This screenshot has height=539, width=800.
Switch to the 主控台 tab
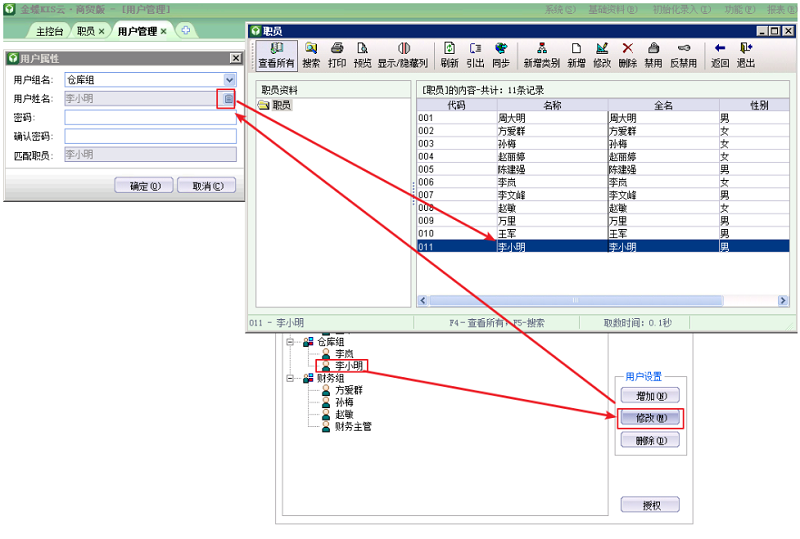coord(49,31)
